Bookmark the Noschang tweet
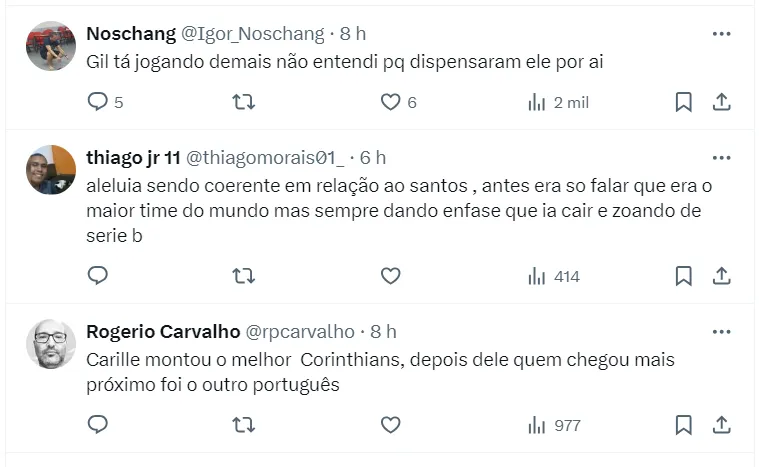 tap(684, 101)
